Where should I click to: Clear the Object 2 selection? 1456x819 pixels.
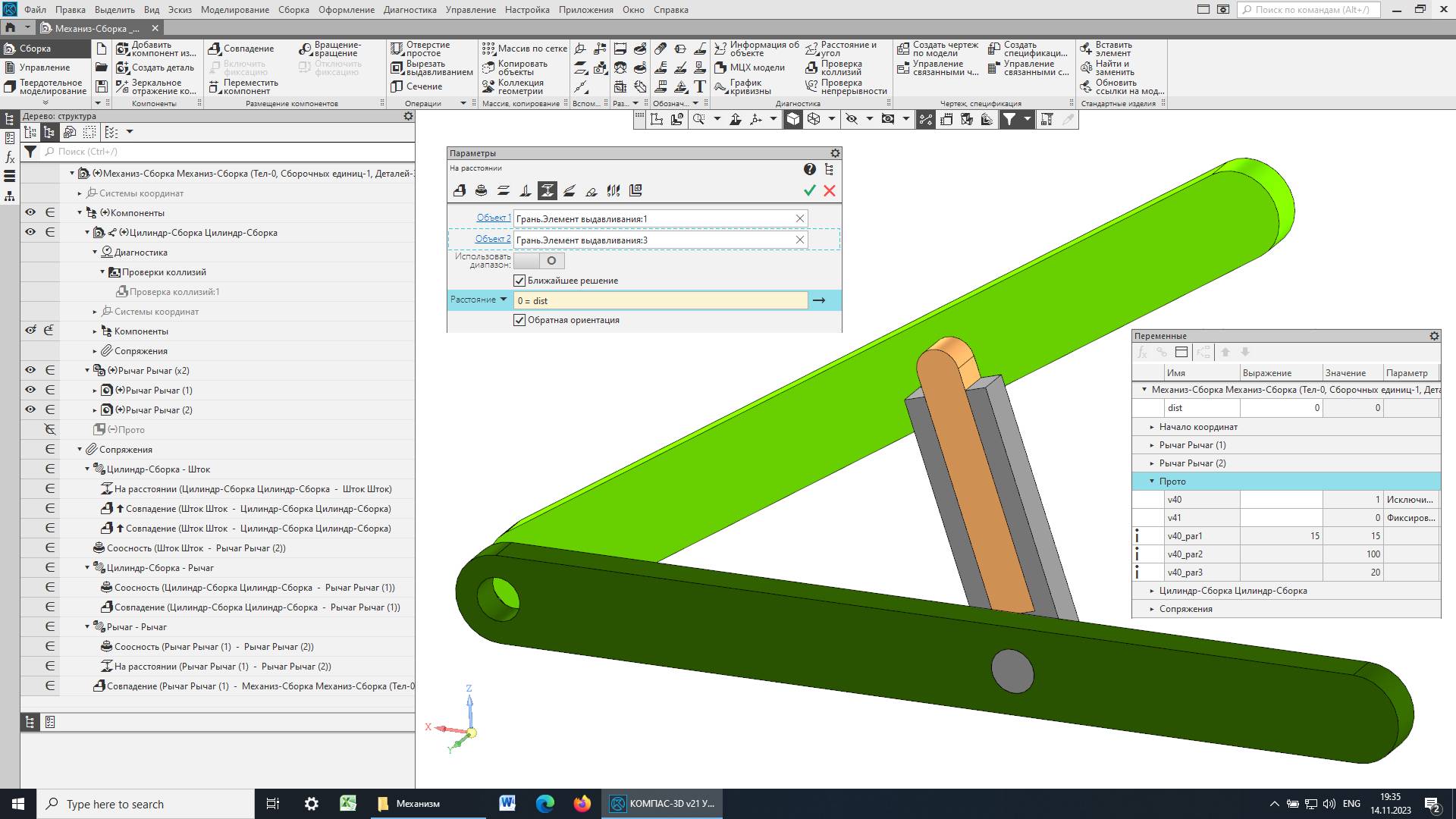pyautogui.click(x=799, y=240)
